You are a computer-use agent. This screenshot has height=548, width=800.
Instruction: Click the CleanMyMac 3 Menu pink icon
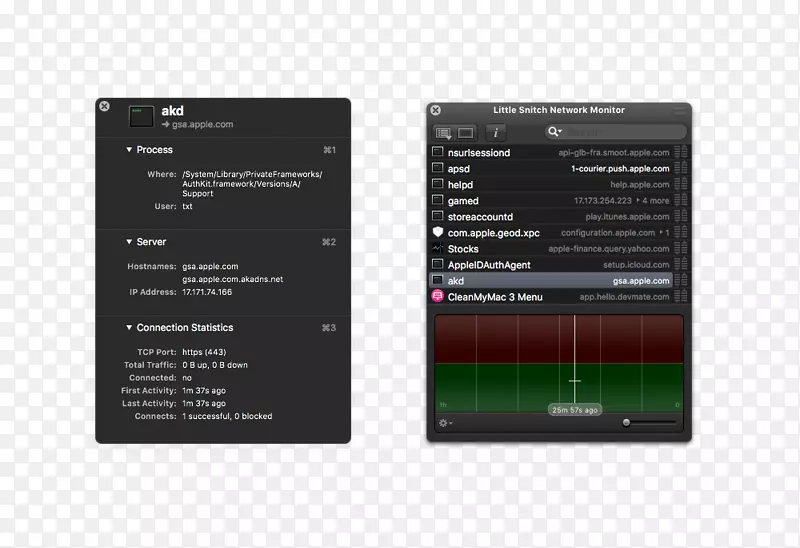437,296
